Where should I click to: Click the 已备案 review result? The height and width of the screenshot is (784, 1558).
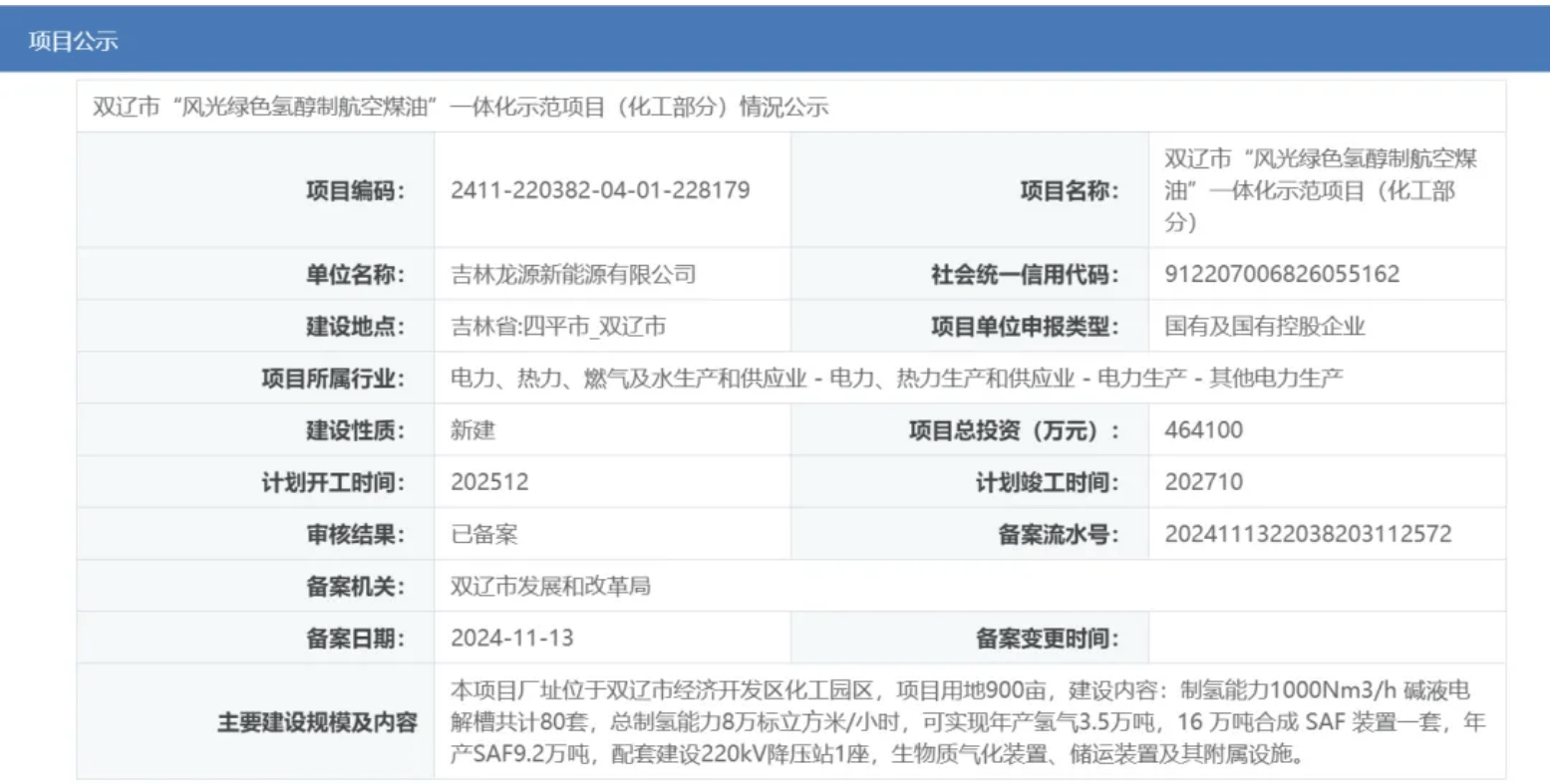tap(483, 534)
